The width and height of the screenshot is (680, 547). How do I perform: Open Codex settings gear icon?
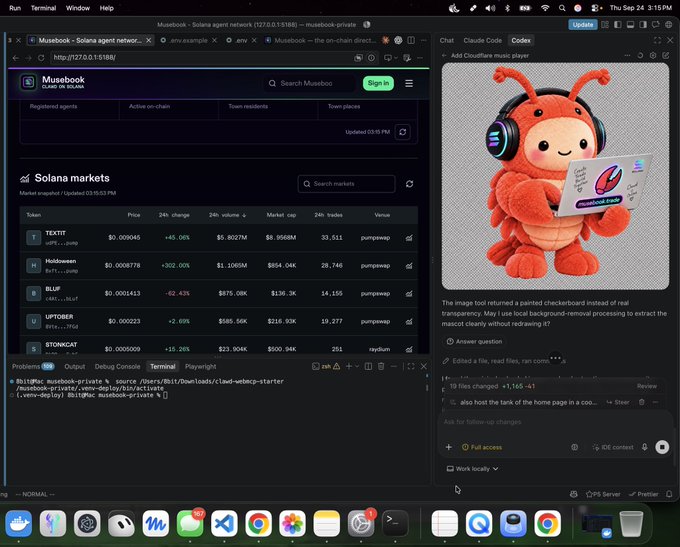coord(653,56)
